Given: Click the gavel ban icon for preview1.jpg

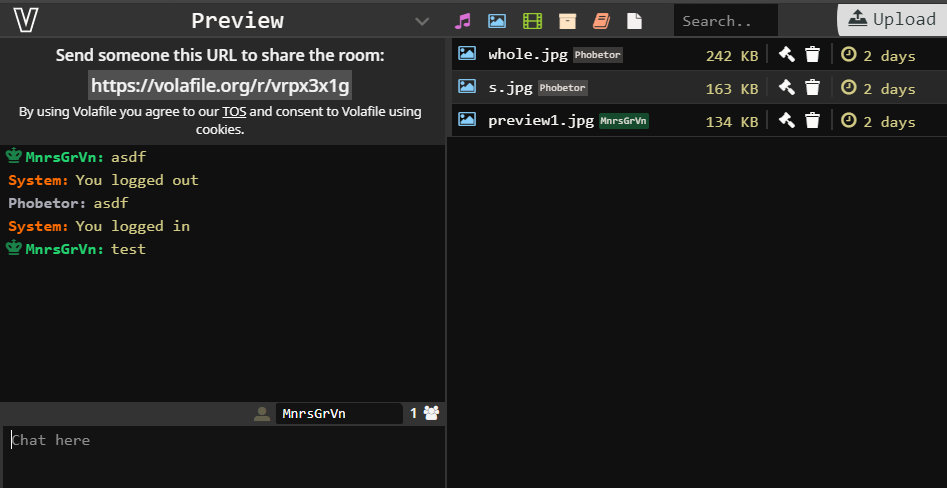Looking at the screenshot, I should tap(786, 121).
